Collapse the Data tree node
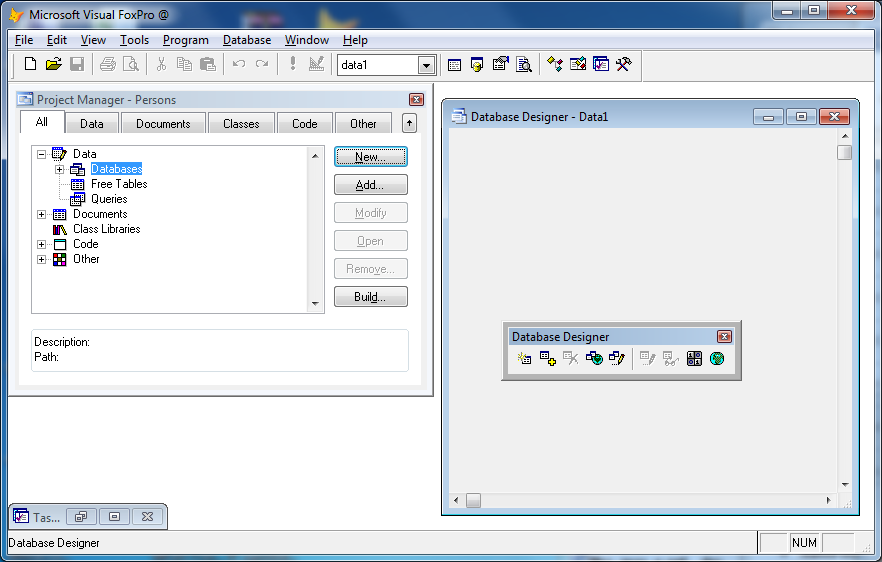The width and height of the screenshot is (882, 562). (41, 154)
